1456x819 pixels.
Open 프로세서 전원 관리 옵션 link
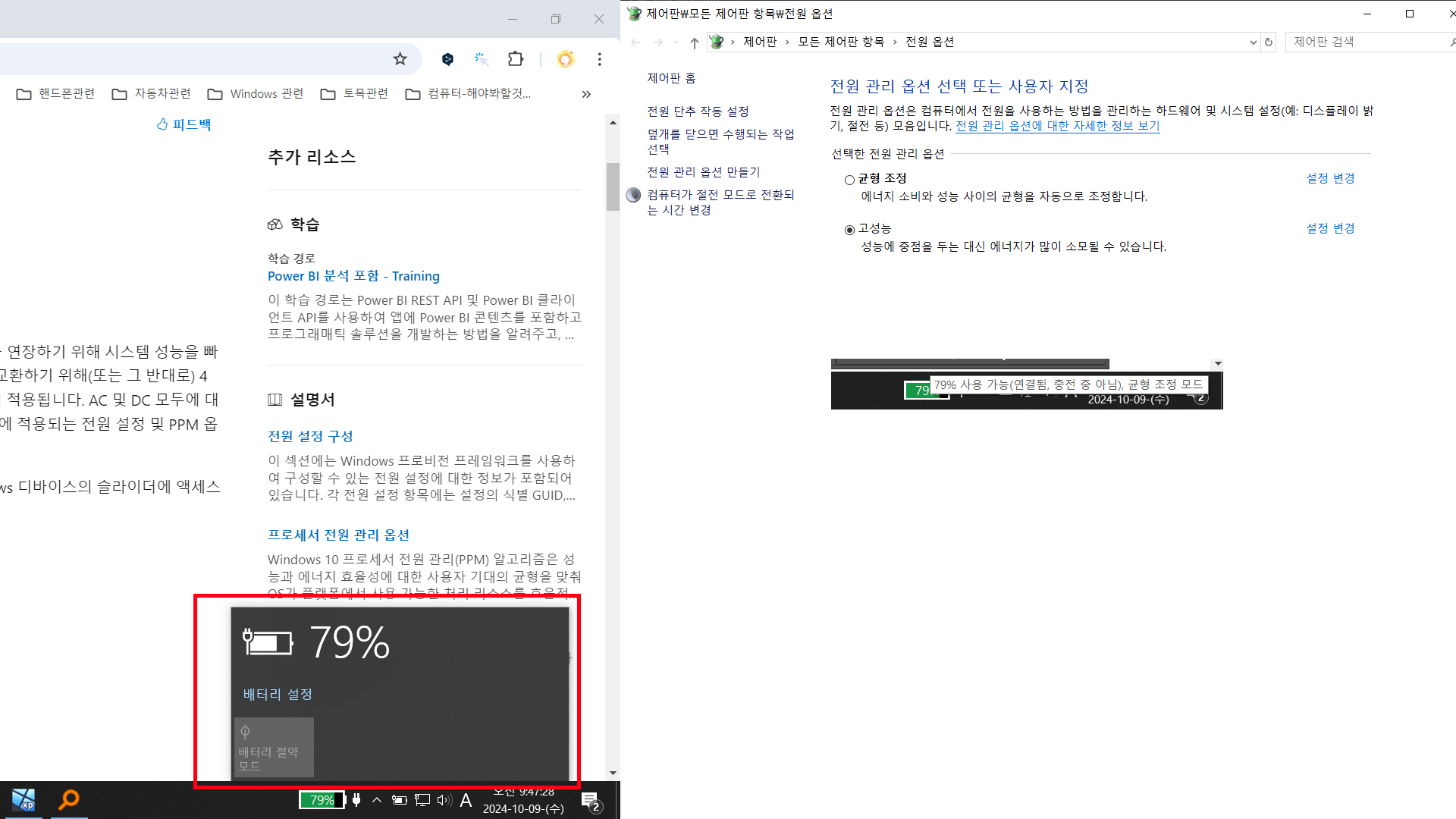[338, 535]
